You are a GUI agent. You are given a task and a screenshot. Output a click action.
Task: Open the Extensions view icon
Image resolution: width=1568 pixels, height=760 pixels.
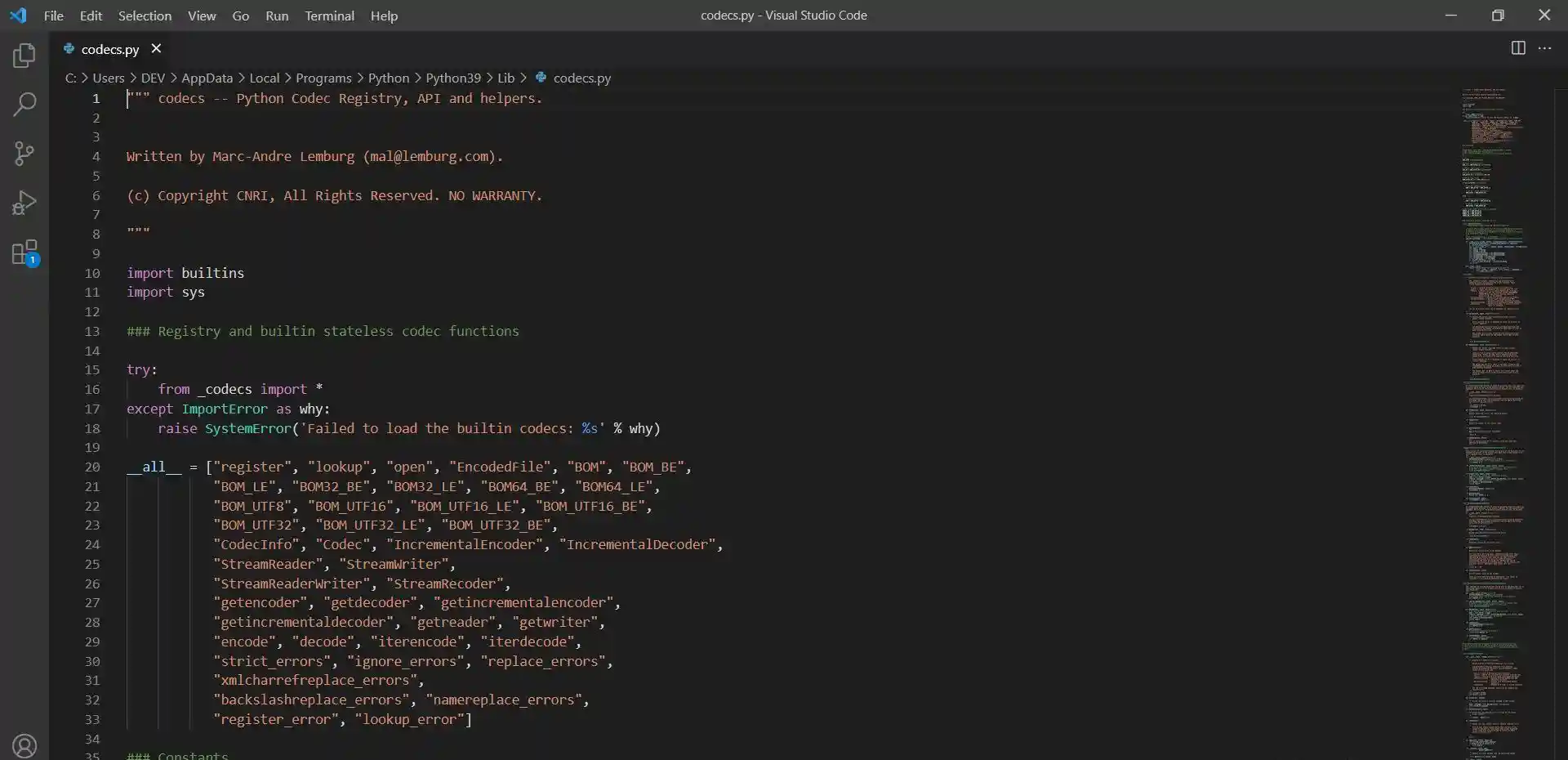[x=24, y=253]
